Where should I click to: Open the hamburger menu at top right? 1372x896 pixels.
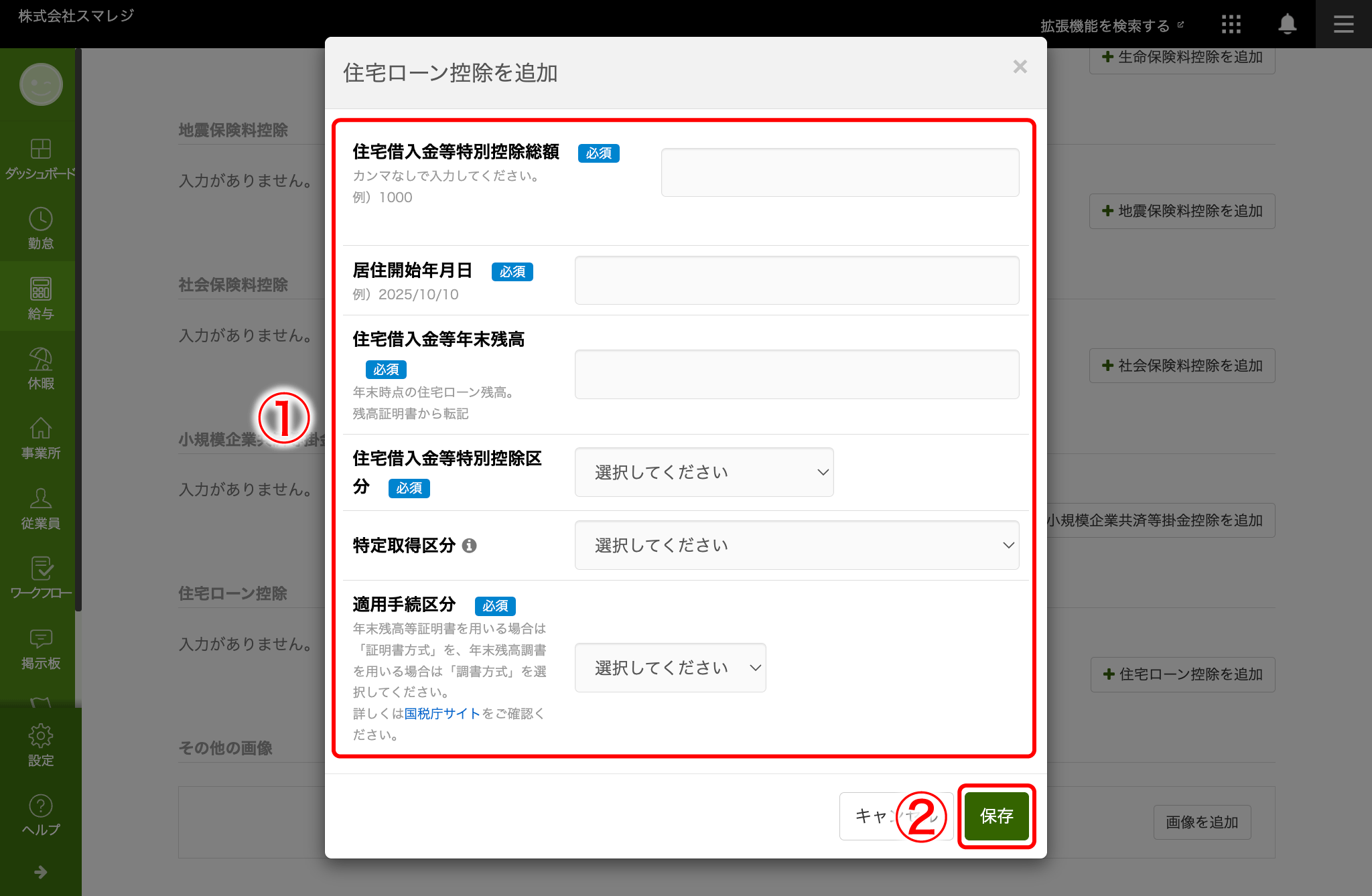click(1343, 25)
